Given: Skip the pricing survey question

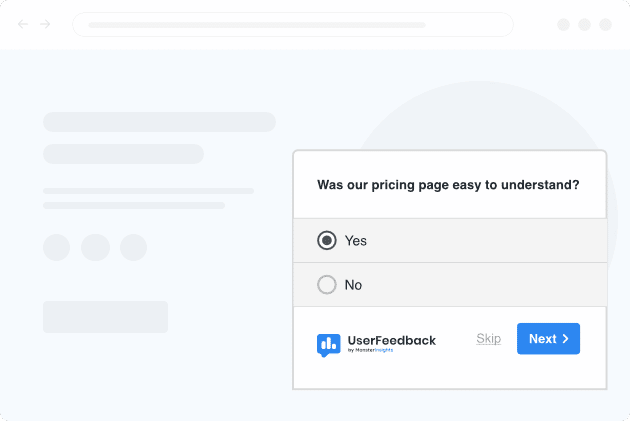Looking at the screenshot, I should click(x=488, y=339).
